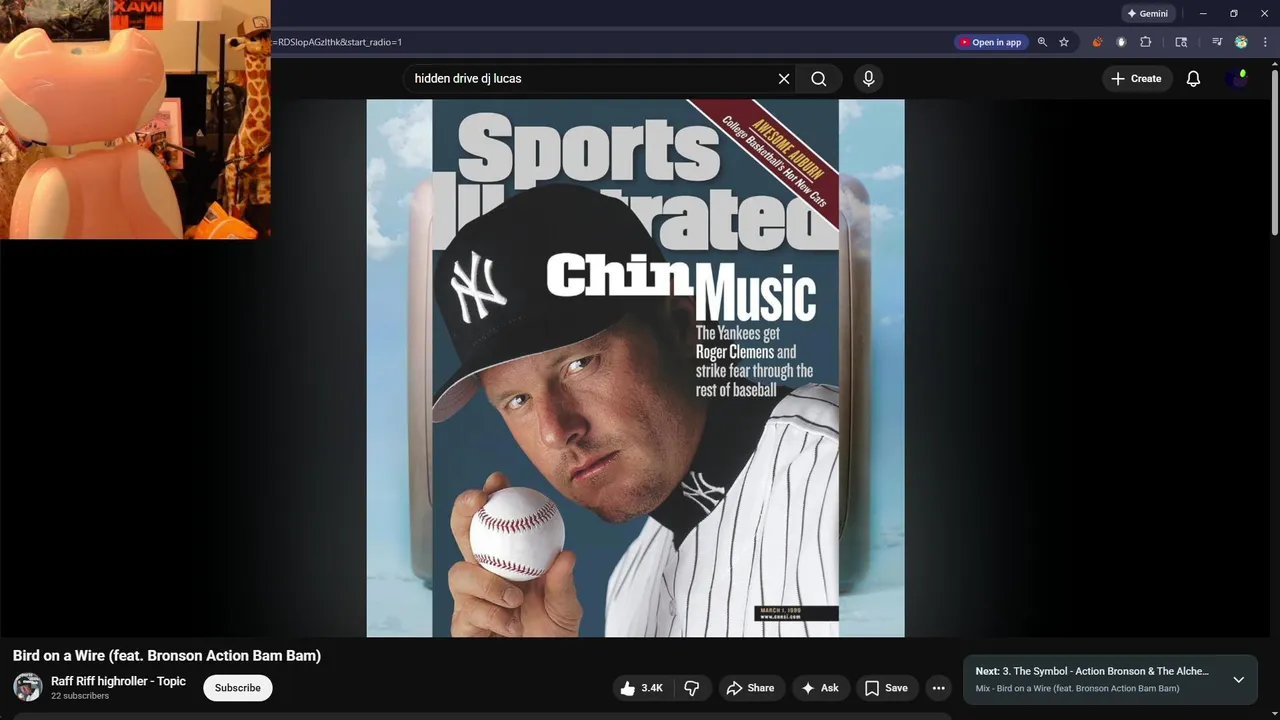1280x720 pixels.
Task: Expand the Next up mix panel chevron
Action: click(x=1238, y=680)
